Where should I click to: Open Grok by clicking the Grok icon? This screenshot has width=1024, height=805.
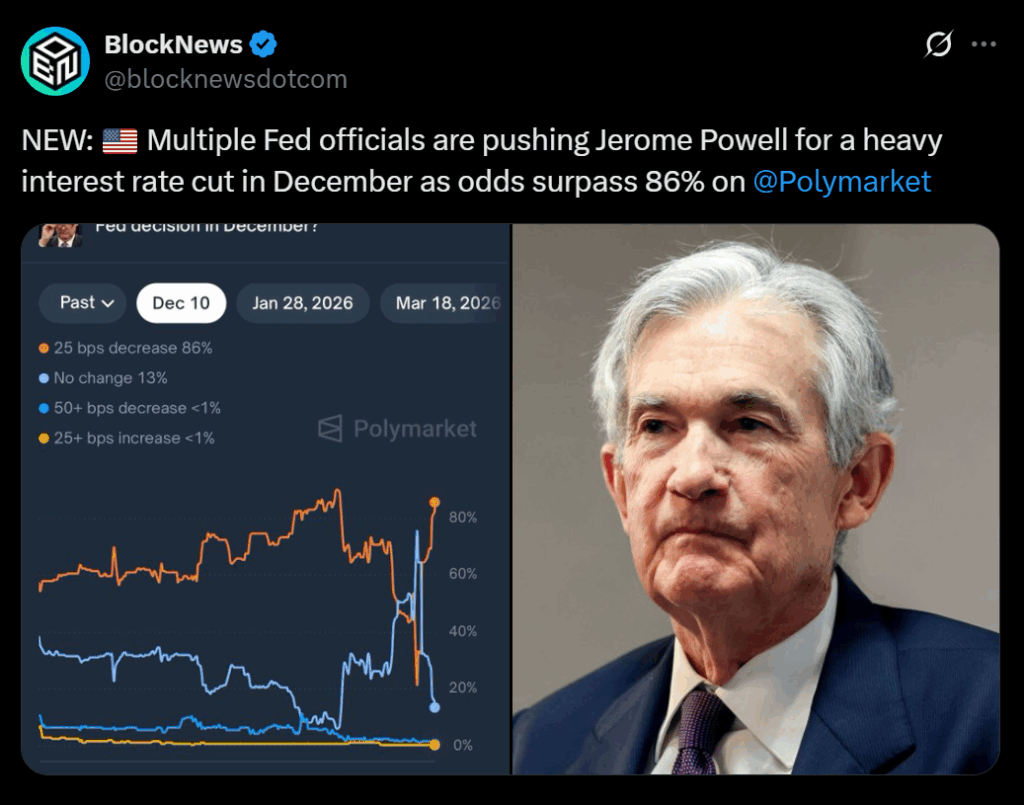(x=936, y=43)
